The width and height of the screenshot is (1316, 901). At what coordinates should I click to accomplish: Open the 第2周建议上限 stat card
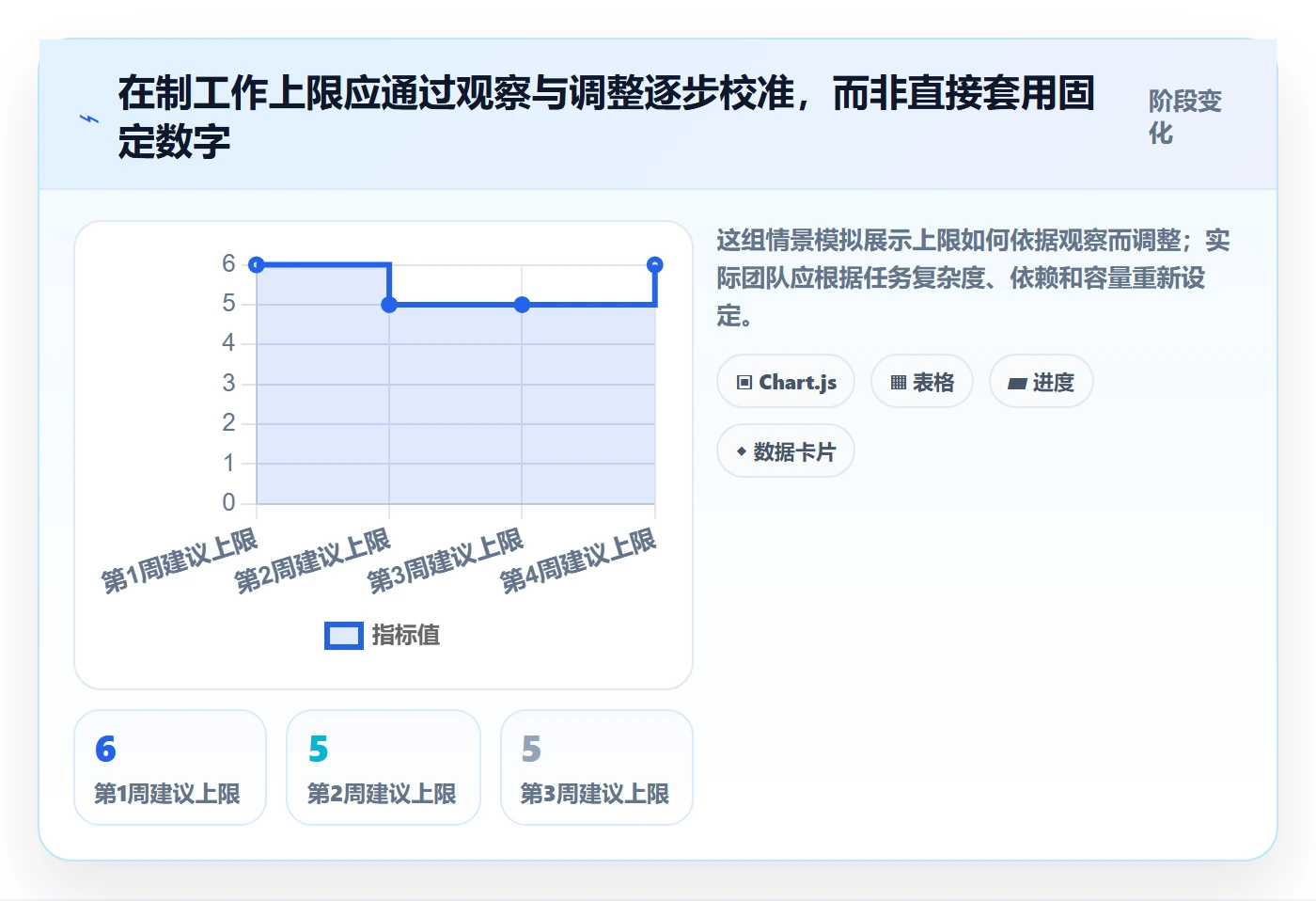(384, 767)
